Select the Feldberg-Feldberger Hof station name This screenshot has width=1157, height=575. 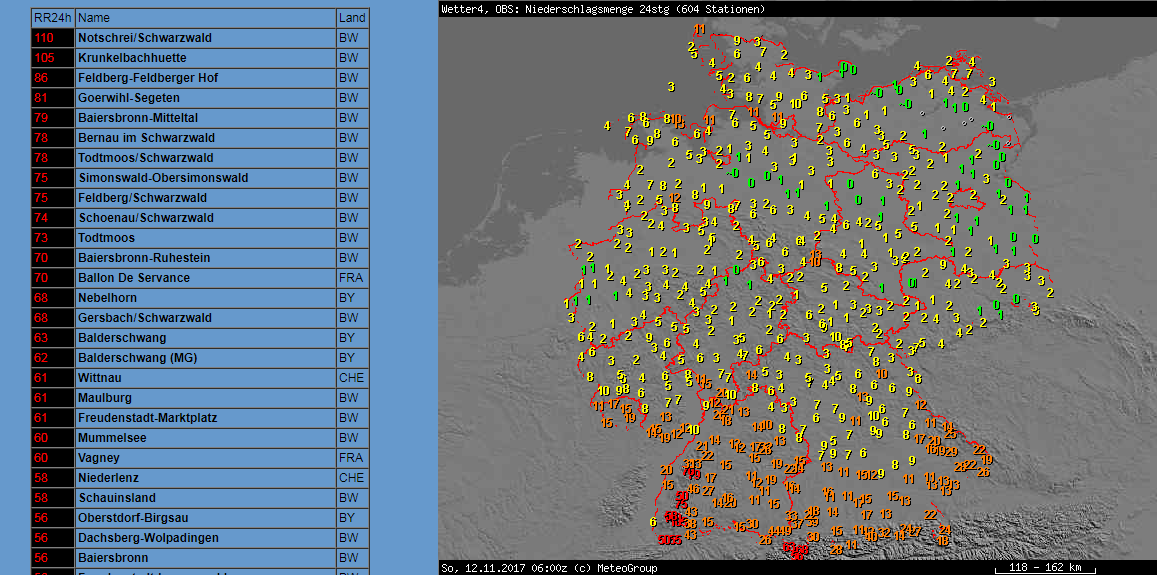(x=148, y=78)
